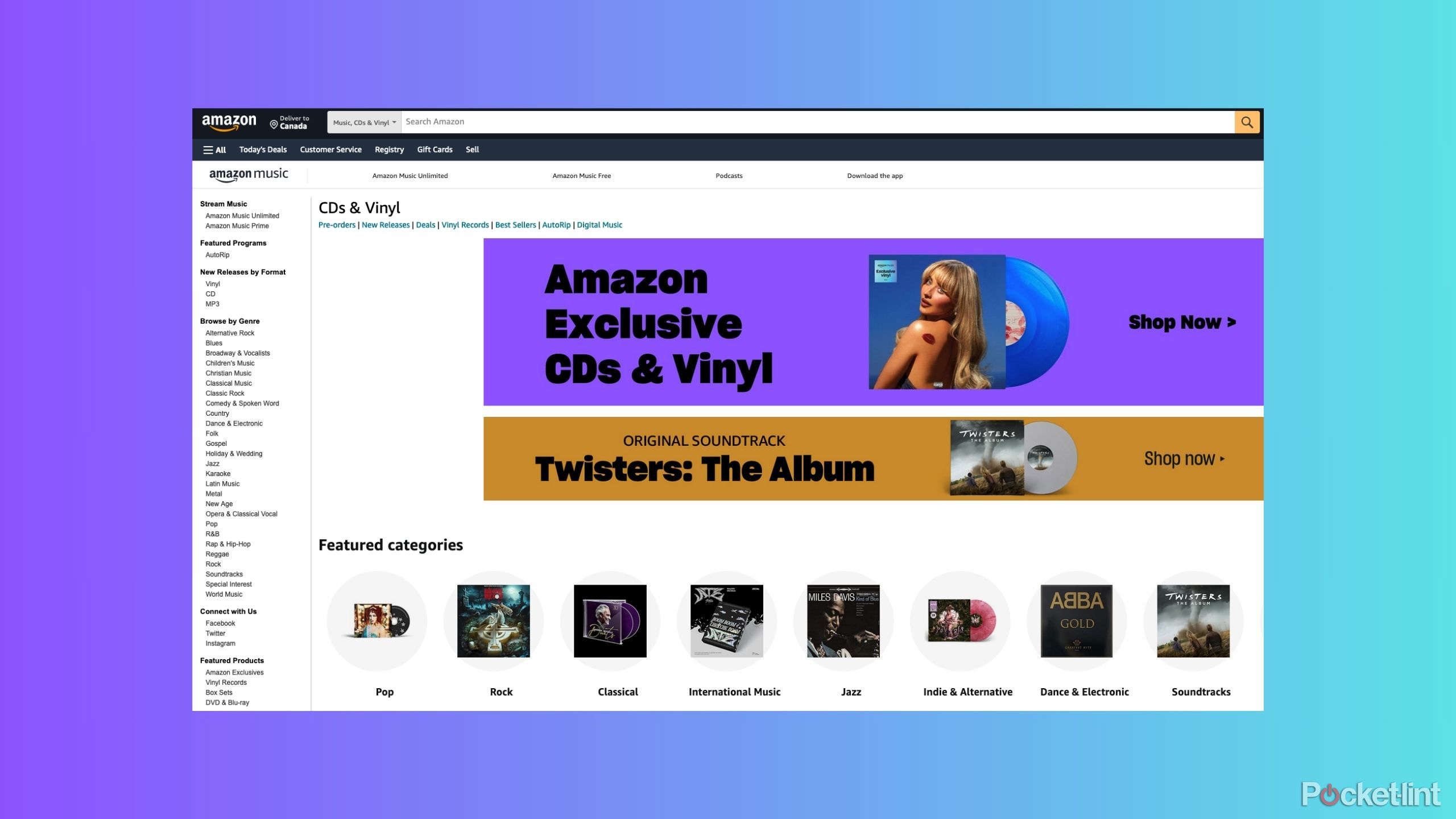Click the Dance & Electronic category icon
Image resolution: width=1456 pixels, height=819 pixels.
1084,620
